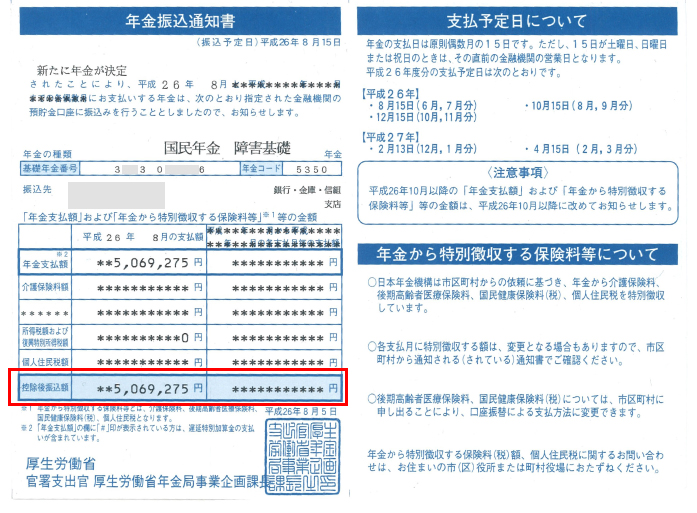Click the text 厚生労働省 at bottom left
Image resolution: width=697 pixels, height=513 pixels.
60,464
